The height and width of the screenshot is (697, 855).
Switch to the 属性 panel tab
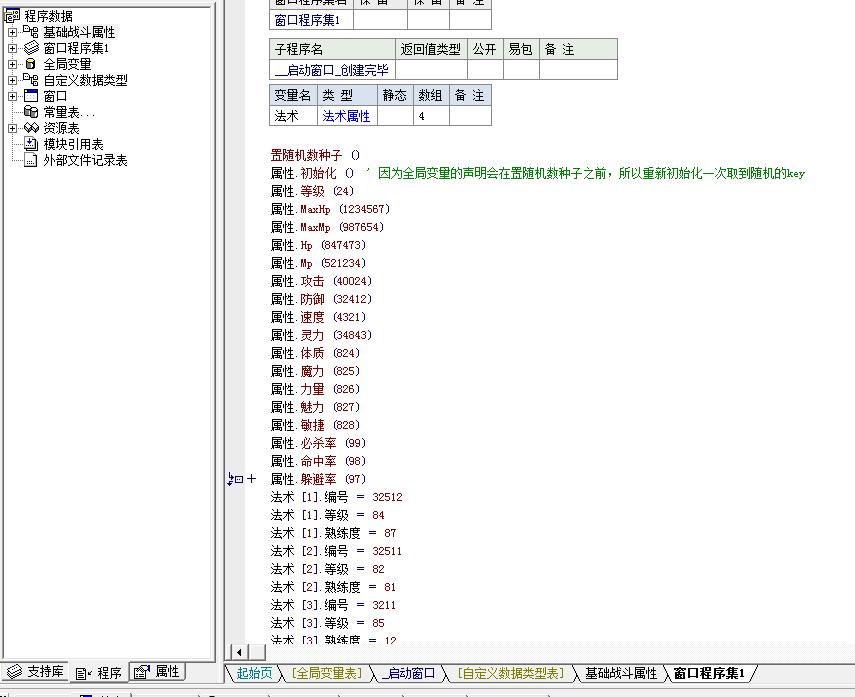(x=157, y=671)
